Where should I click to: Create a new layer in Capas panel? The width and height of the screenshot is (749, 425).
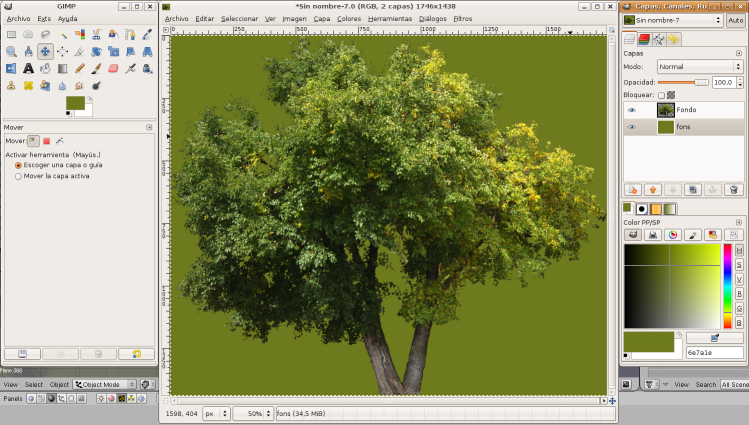[x=633, y=190]
